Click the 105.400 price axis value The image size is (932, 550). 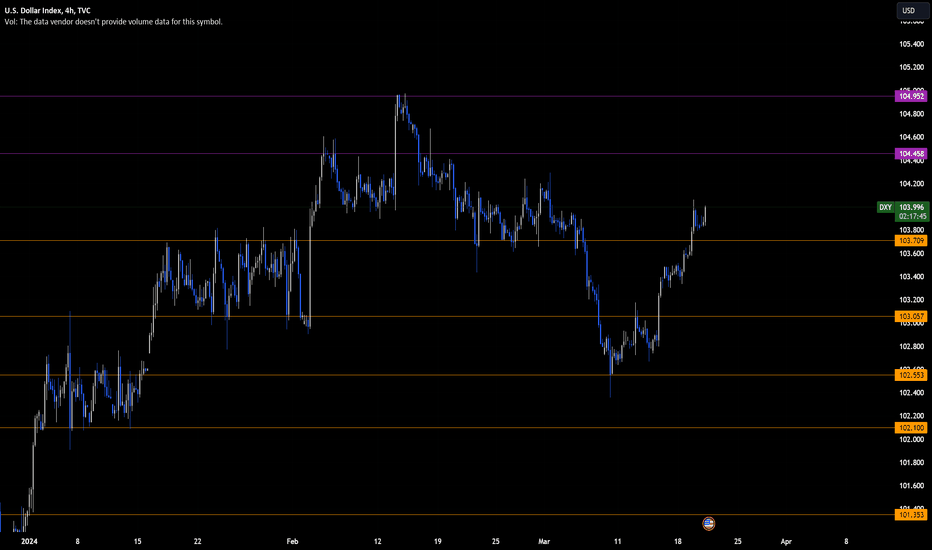pyautogui.click(x=912, y=44)
